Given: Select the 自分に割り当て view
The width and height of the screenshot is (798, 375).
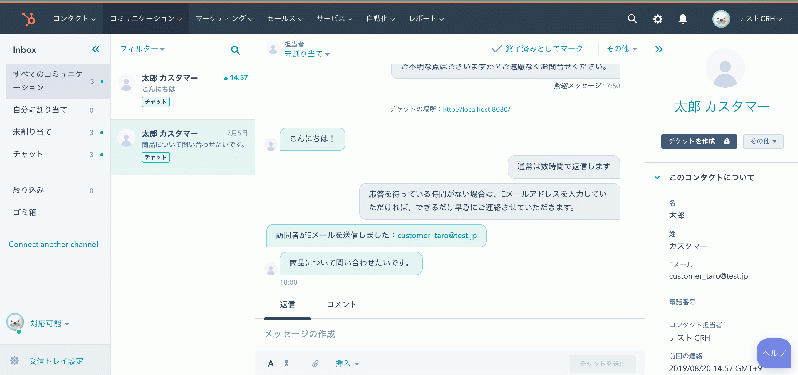Looking at the screenshot, I should coord(55,109).
